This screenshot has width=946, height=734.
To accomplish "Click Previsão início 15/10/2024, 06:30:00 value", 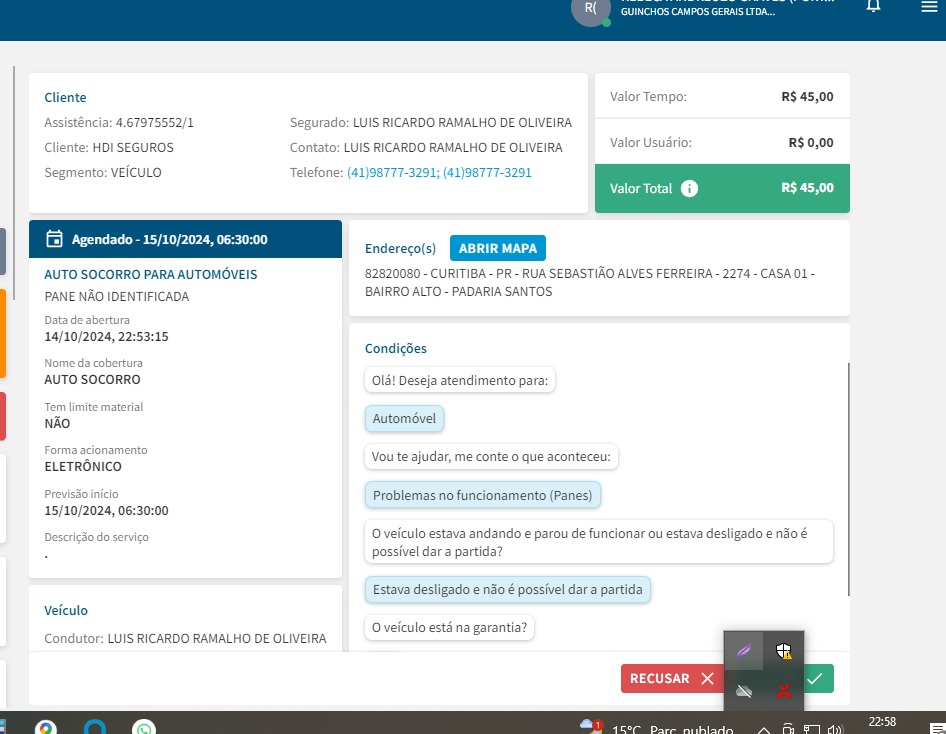I will (x=106, y=510).
